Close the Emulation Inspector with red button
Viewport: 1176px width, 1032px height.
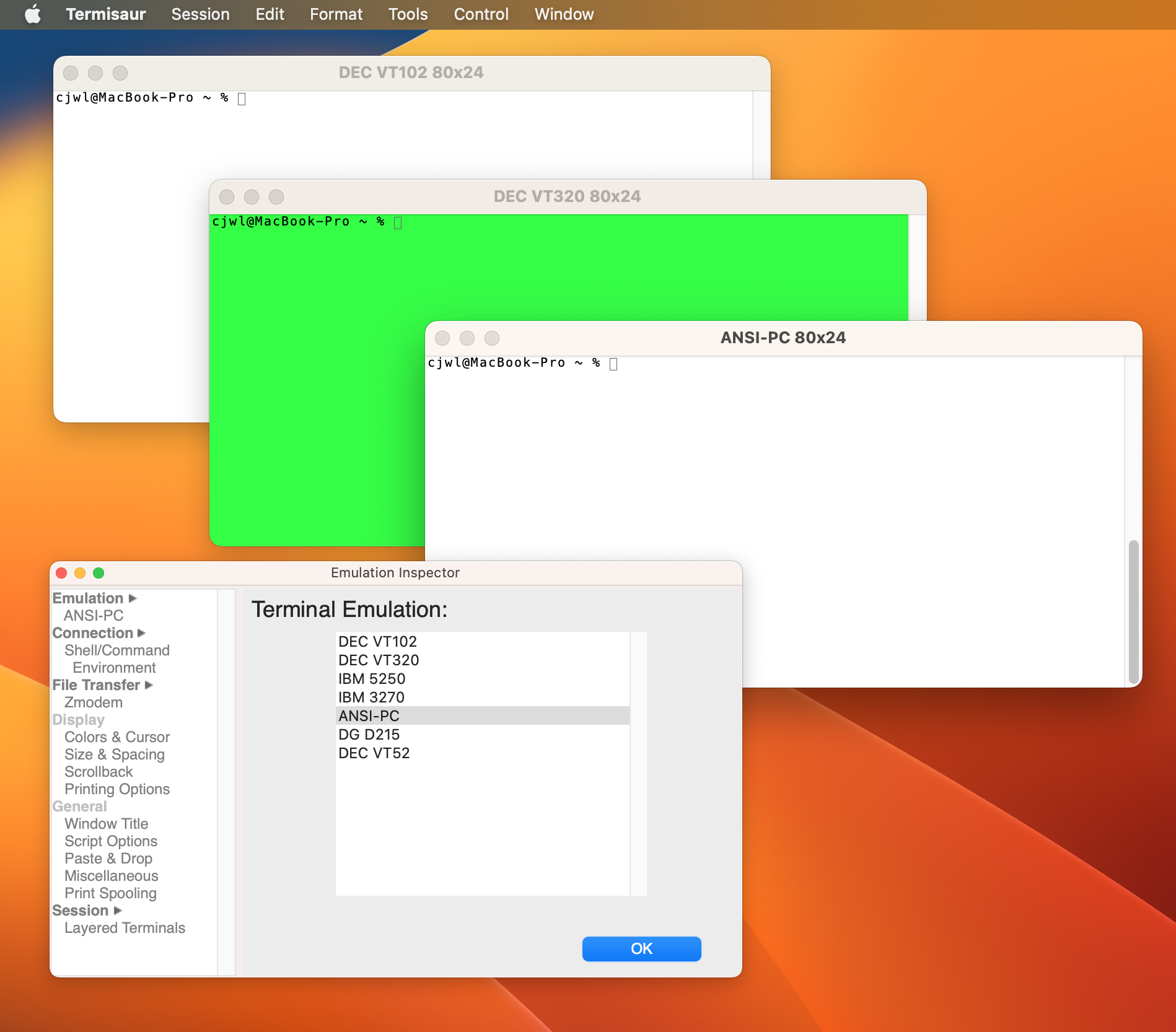pyautogui.click(x=61, y=573)
